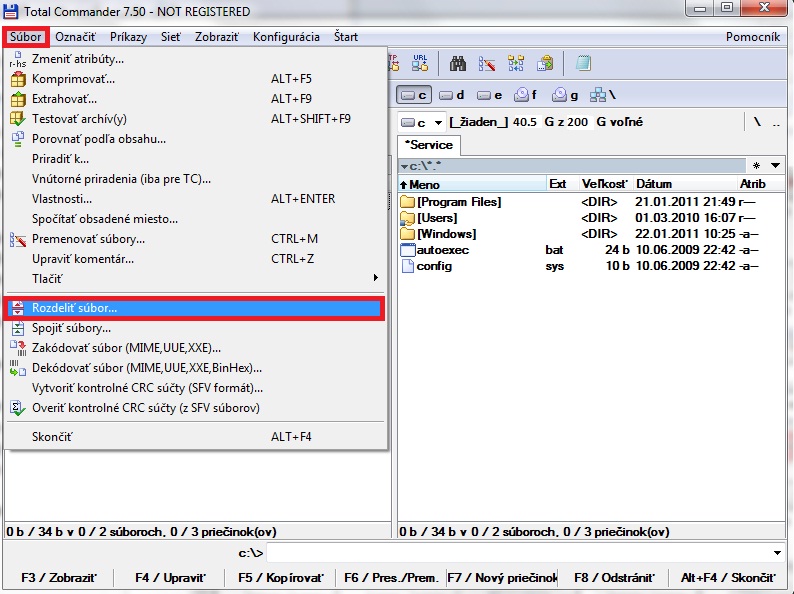Choose Skončiť menu entry
Viewport: 794px width, 594px height.
click(x=194, y=437)
